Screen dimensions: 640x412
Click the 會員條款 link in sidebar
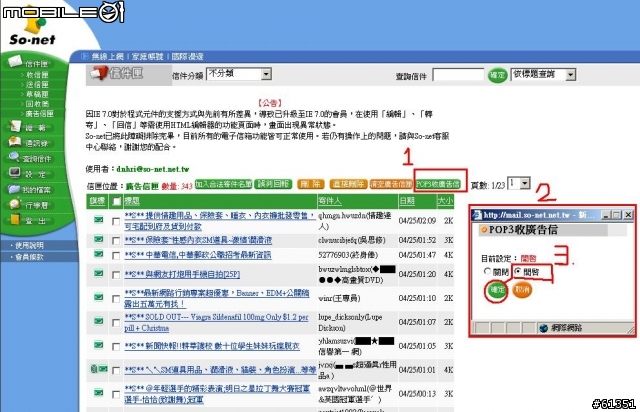pyautogui.click(x=29, y=257)
